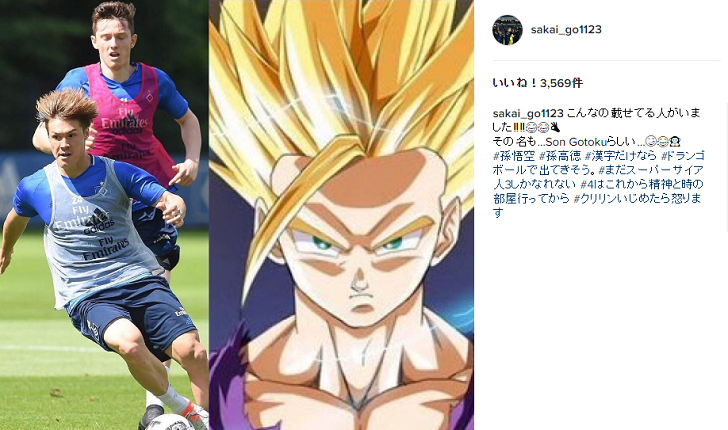Screen dimensions: 728x430
Task: Click the monkey emoji after らしい
Action: click(x=675, y=142)
